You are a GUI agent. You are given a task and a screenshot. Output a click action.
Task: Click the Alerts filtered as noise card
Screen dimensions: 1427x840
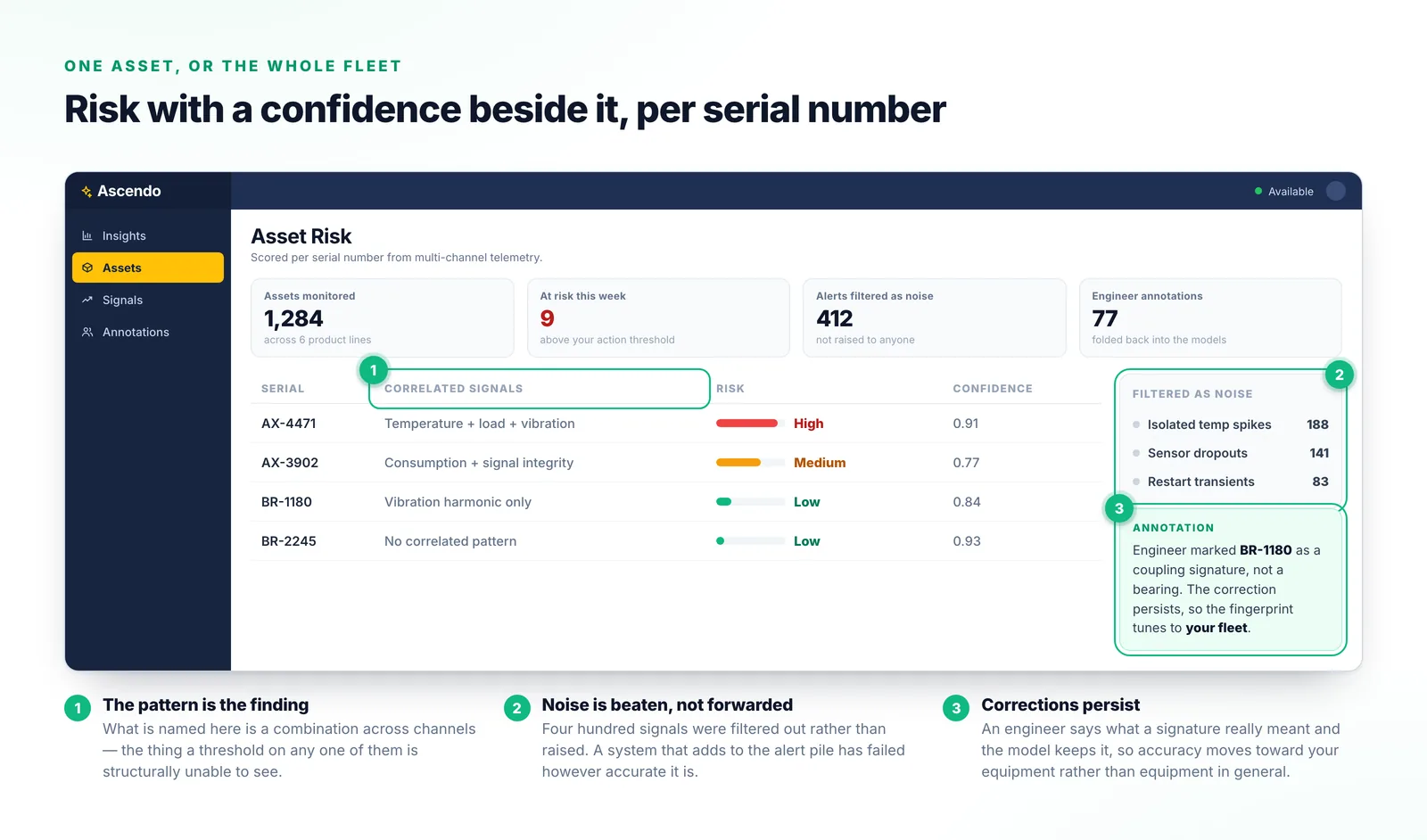[x=935, y=317]
